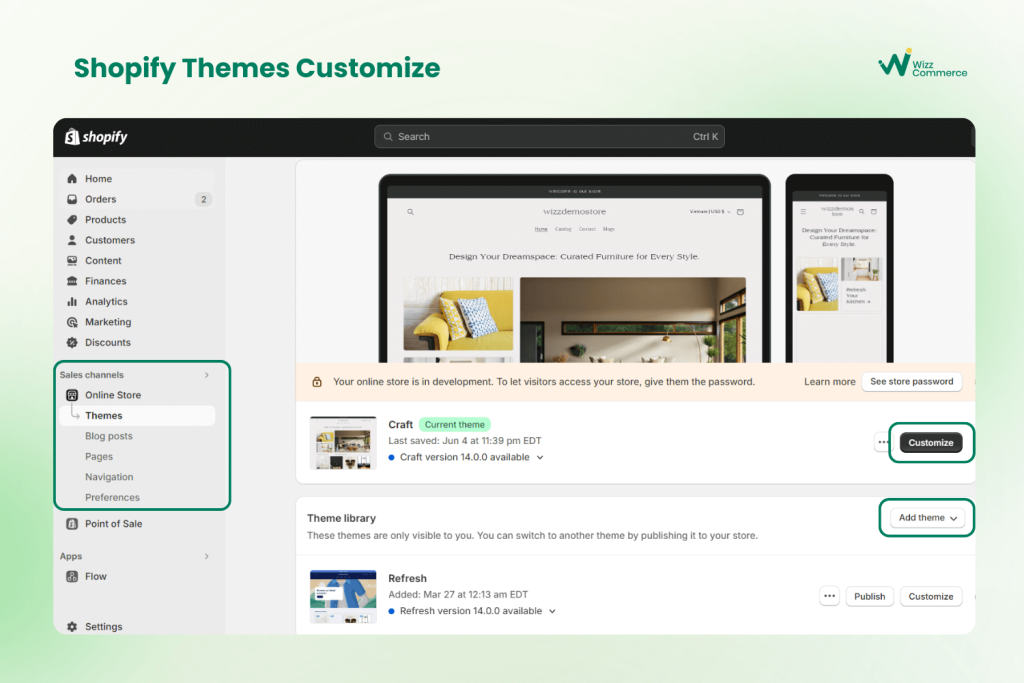Click the Flow label in sidebar
The width and height of the screenshot is (1024, 683).
point(95,577)
